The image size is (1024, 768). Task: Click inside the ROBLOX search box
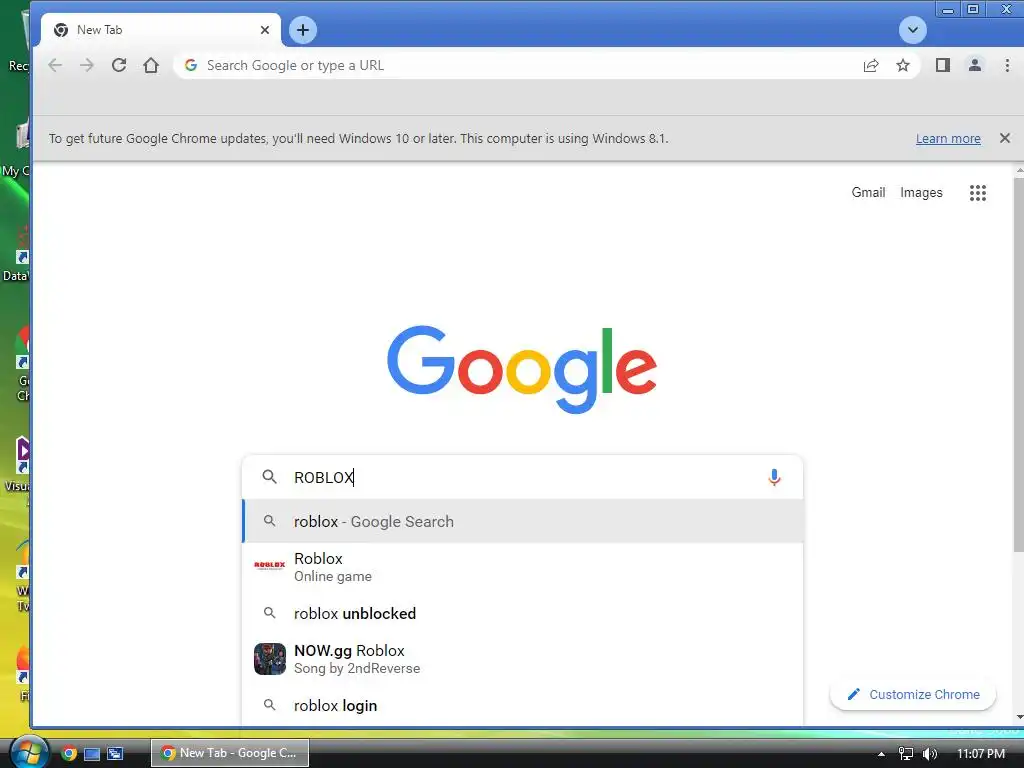tap(522, 477)
